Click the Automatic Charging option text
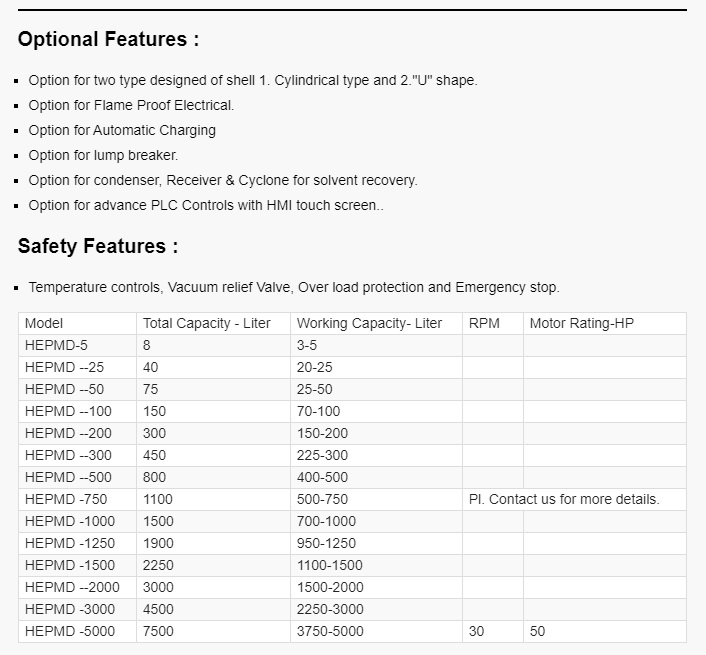The height and width of the screenshot is (655, 706). (122, 130)
